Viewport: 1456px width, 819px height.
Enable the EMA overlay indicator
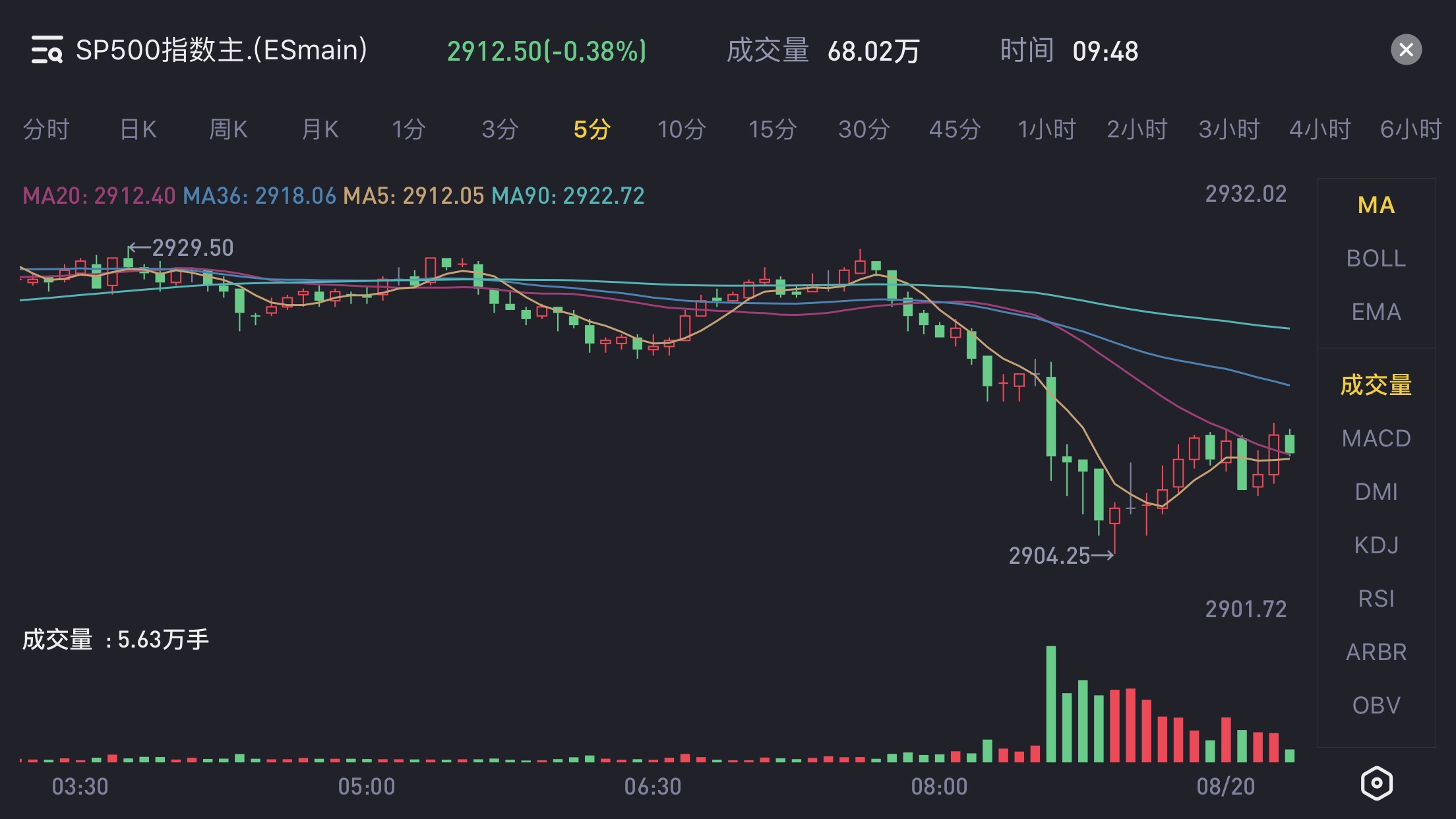(1376, 312)
